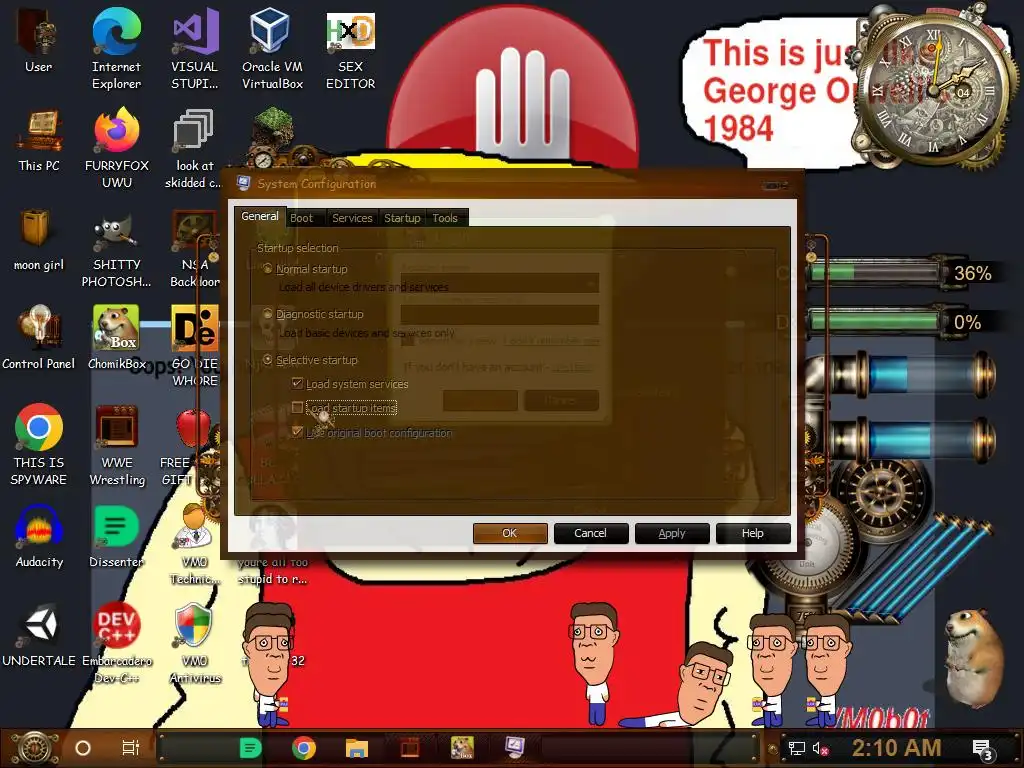The image size is (1024, 768).
Task: Switch to the Startup tab
Action: tap(402, 218)
